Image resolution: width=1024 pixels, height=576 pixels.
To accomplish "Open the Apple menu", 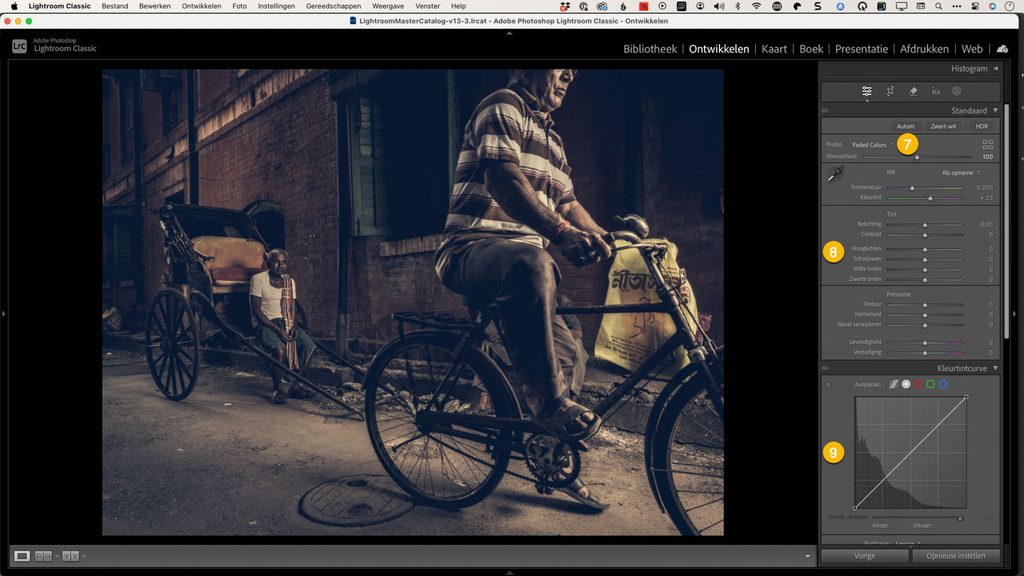I will click(14, 6).
